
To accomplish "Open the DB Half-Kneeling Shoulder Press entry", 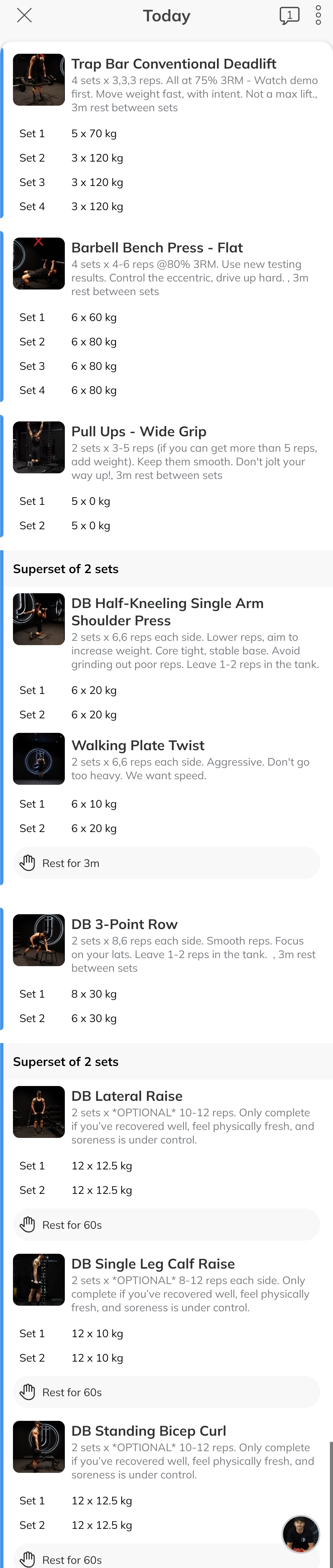I will coord(167,612).
